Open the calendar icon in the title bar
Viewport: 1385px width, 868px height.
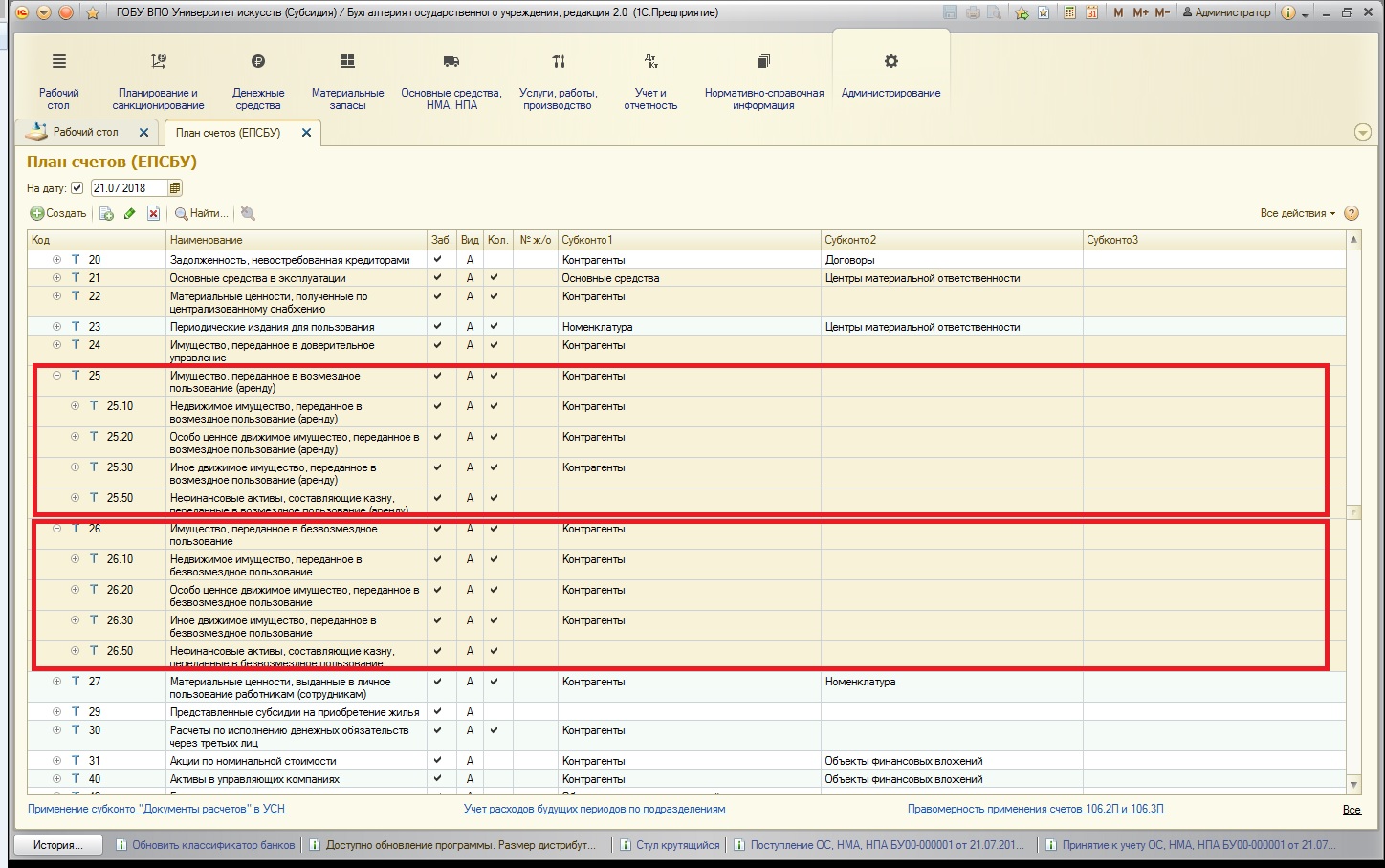coord(1090,12)
